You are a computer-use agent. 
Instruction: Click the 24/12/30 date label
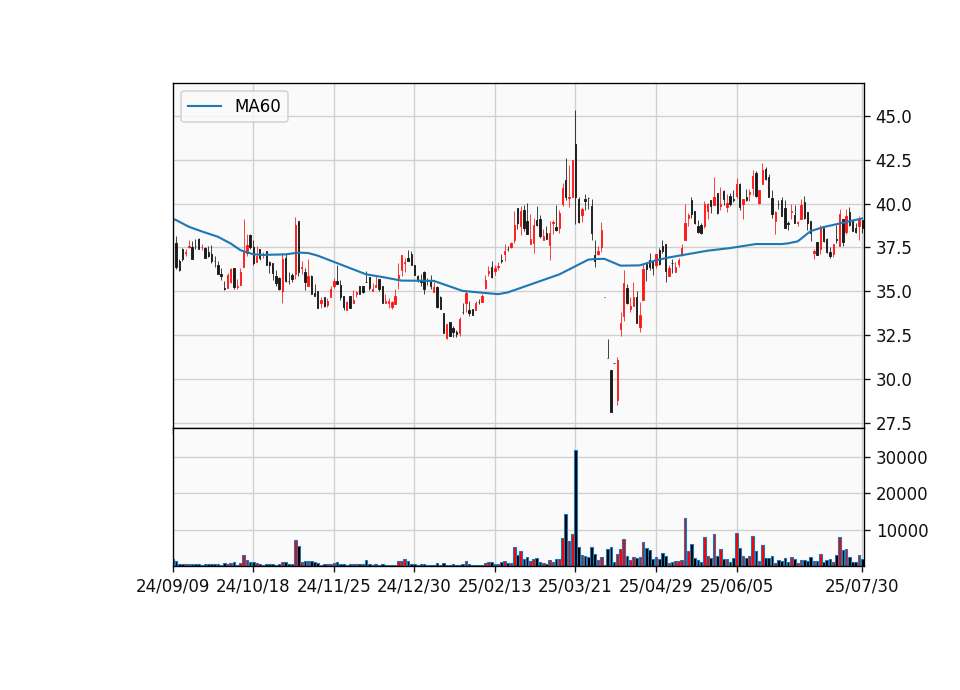click(414, 586)
